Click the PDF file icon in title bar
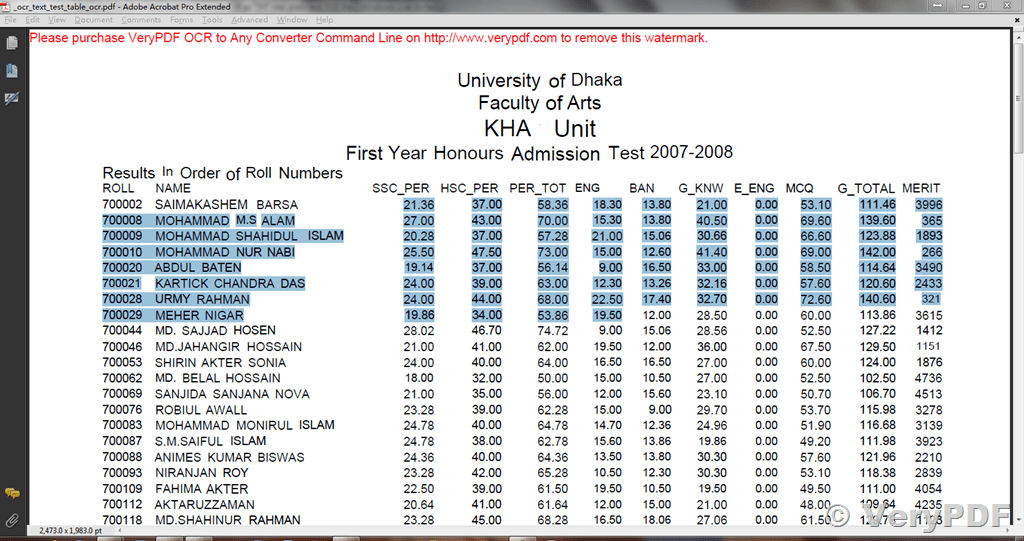1024x541 pixels. tap(5, 7)
